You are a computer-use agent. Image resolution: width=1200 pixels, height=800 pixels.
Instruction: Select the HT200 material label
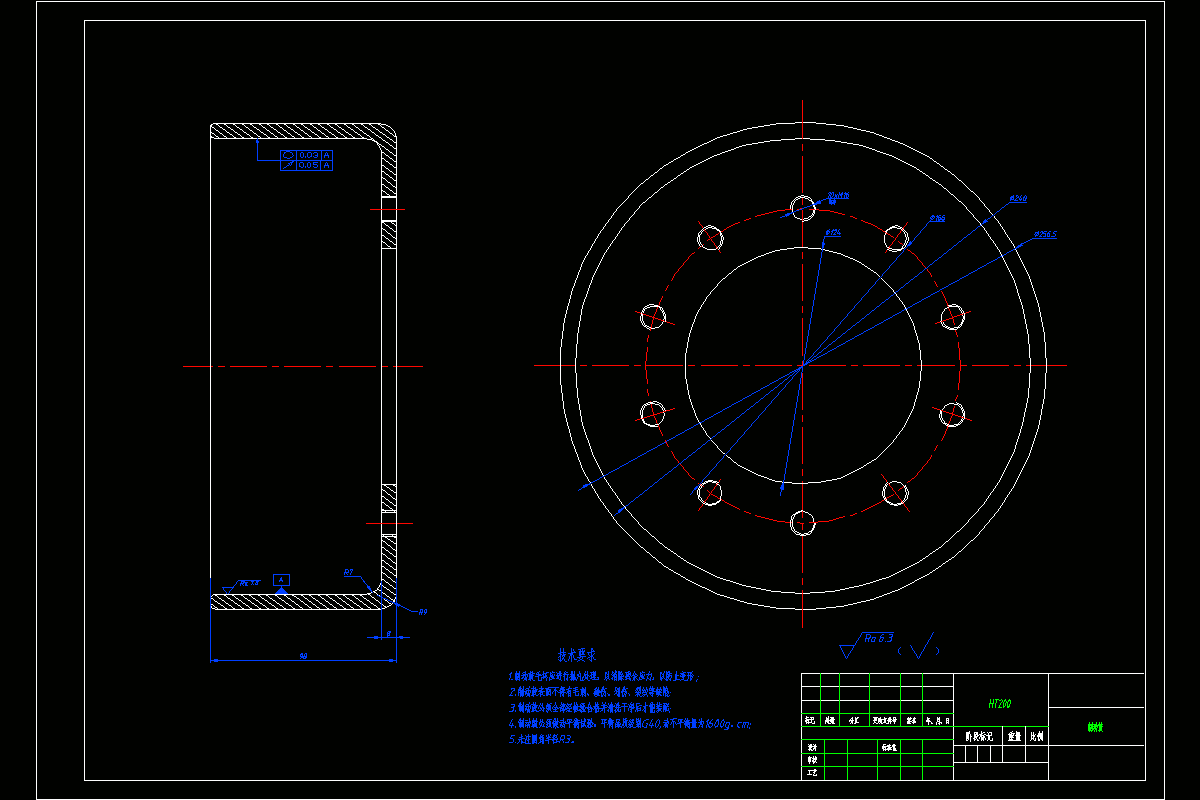pos(999,704)
